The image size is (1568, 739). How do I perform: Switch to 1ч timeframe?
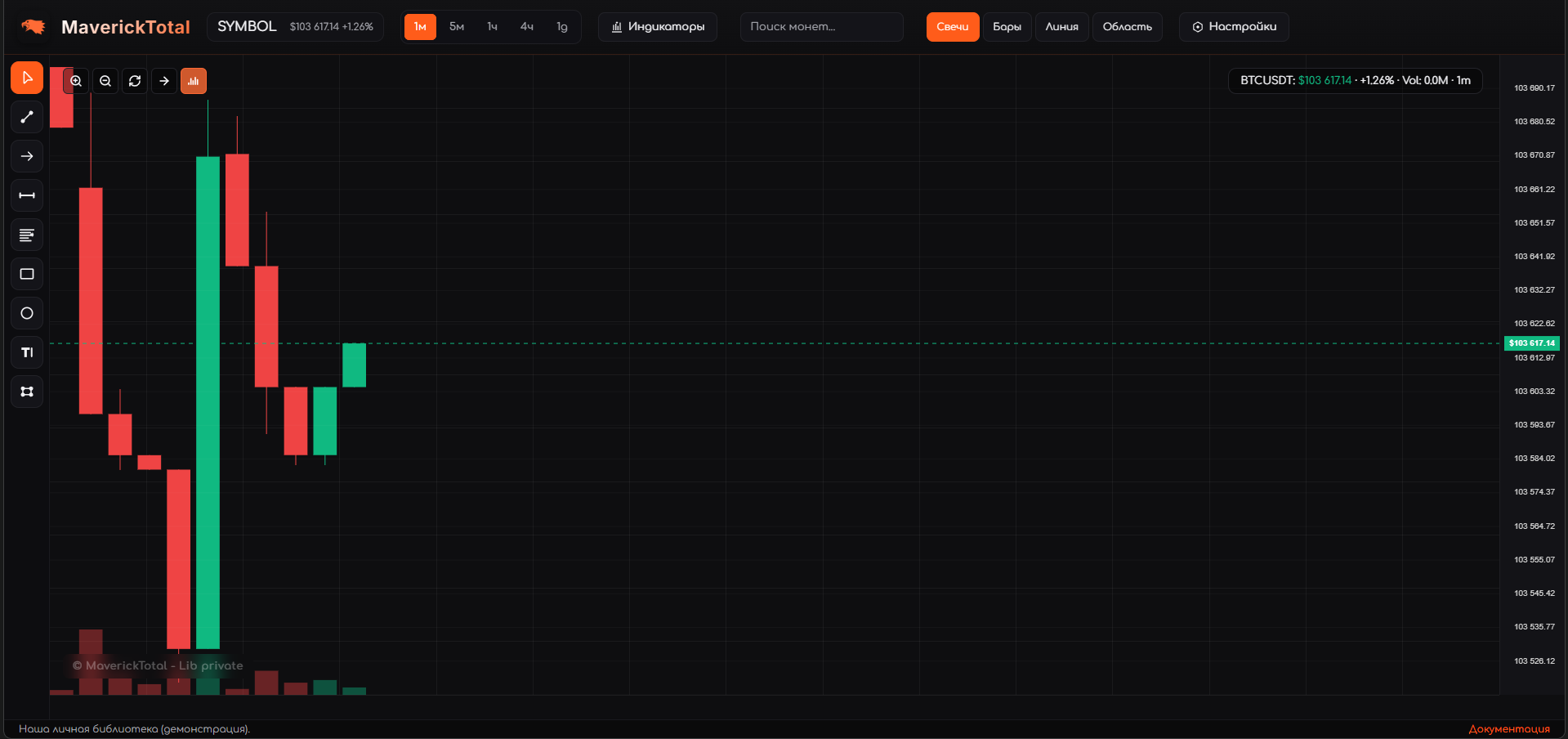(x=492, y=27)
